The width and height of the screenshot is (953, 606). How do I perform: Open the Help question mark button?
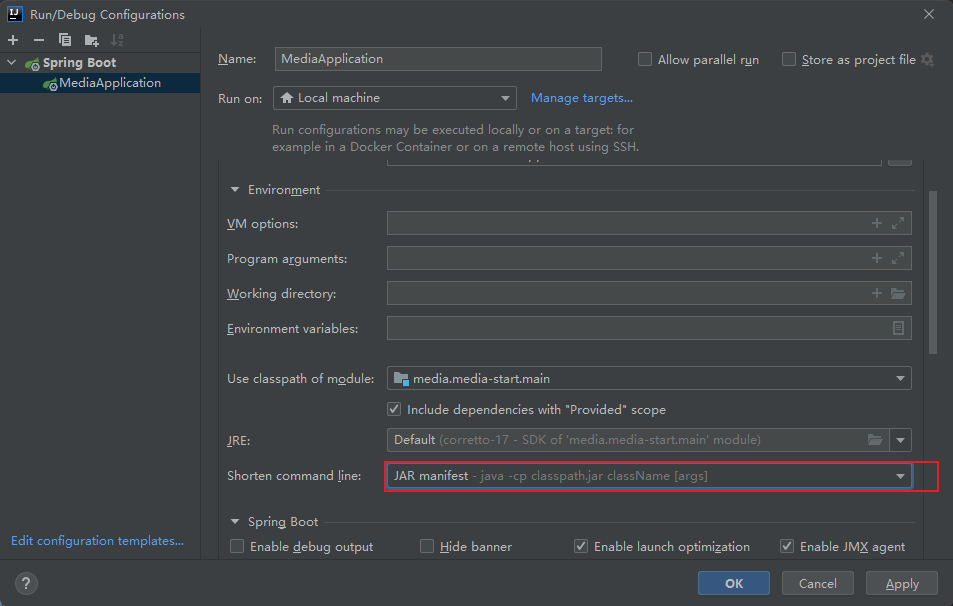[x=27, y=583]
